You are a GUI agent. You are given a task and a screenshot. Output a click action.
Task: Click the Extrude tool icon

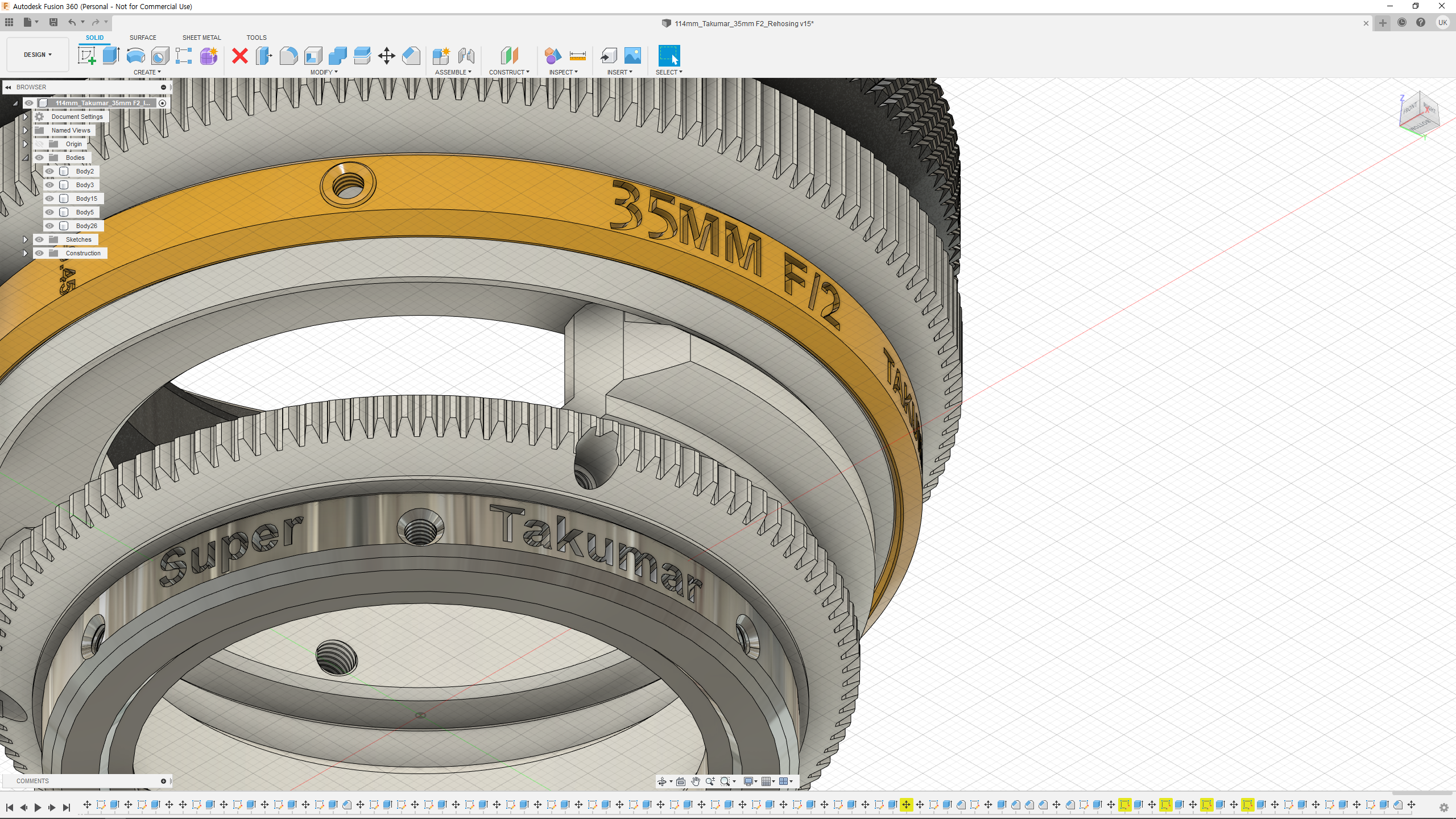click(111, 56)
